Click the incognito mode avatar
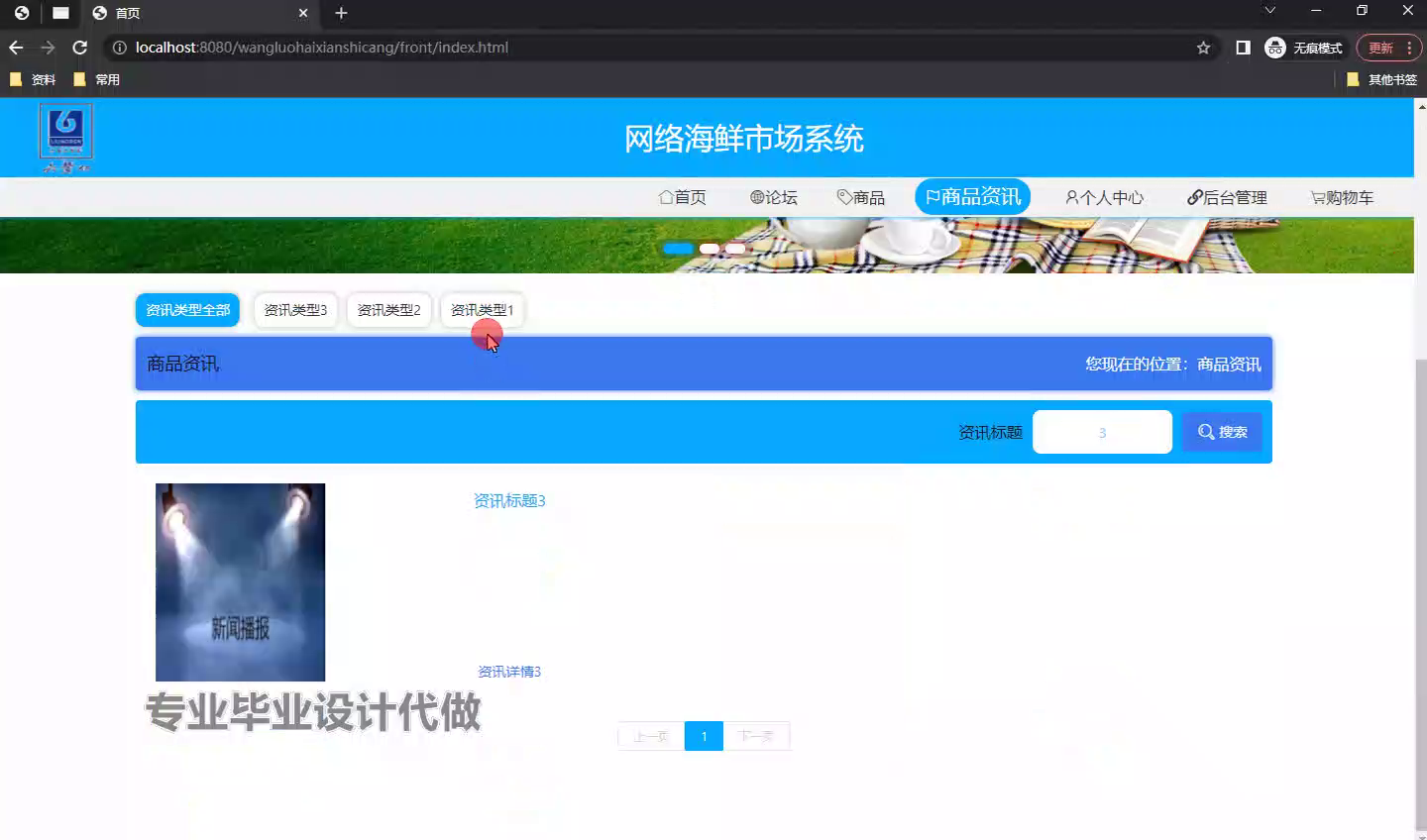This screenshot has width=1427, height=840. pyautogui.click(x=1275, y=48)
